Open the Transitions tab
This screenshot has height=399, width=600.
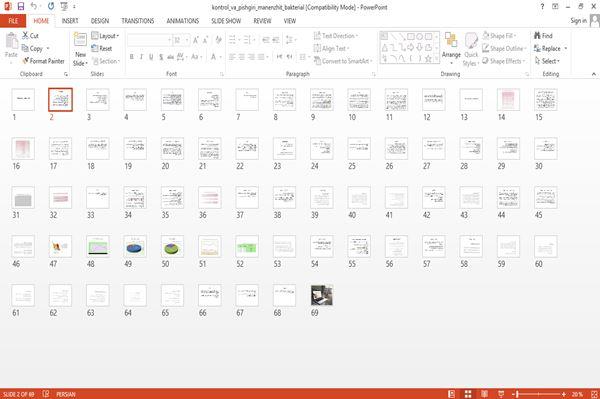click(138, 21)
